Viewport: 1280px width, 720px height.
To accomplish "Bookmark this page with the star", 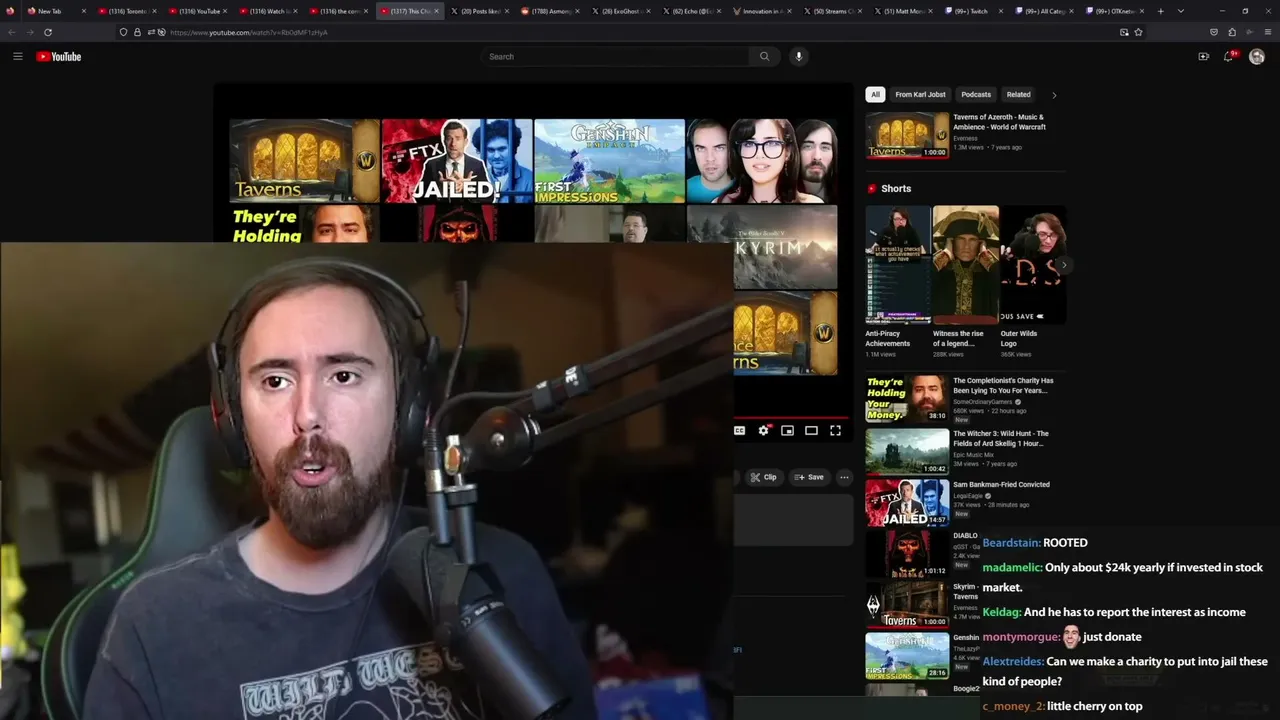I will [x=1138, y=32].
